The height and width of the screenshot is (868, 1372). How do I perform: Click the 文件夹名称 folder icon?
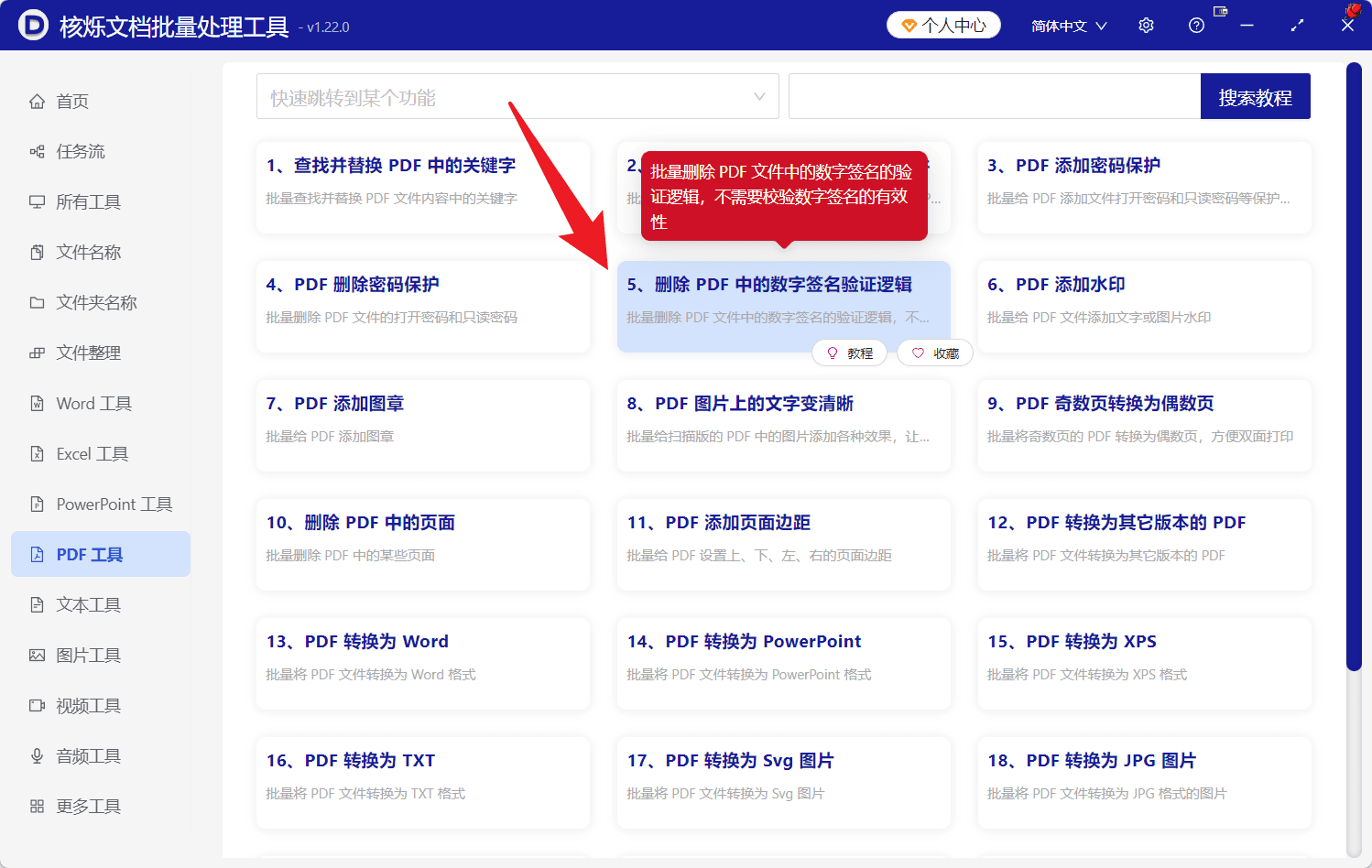(37, 303)
